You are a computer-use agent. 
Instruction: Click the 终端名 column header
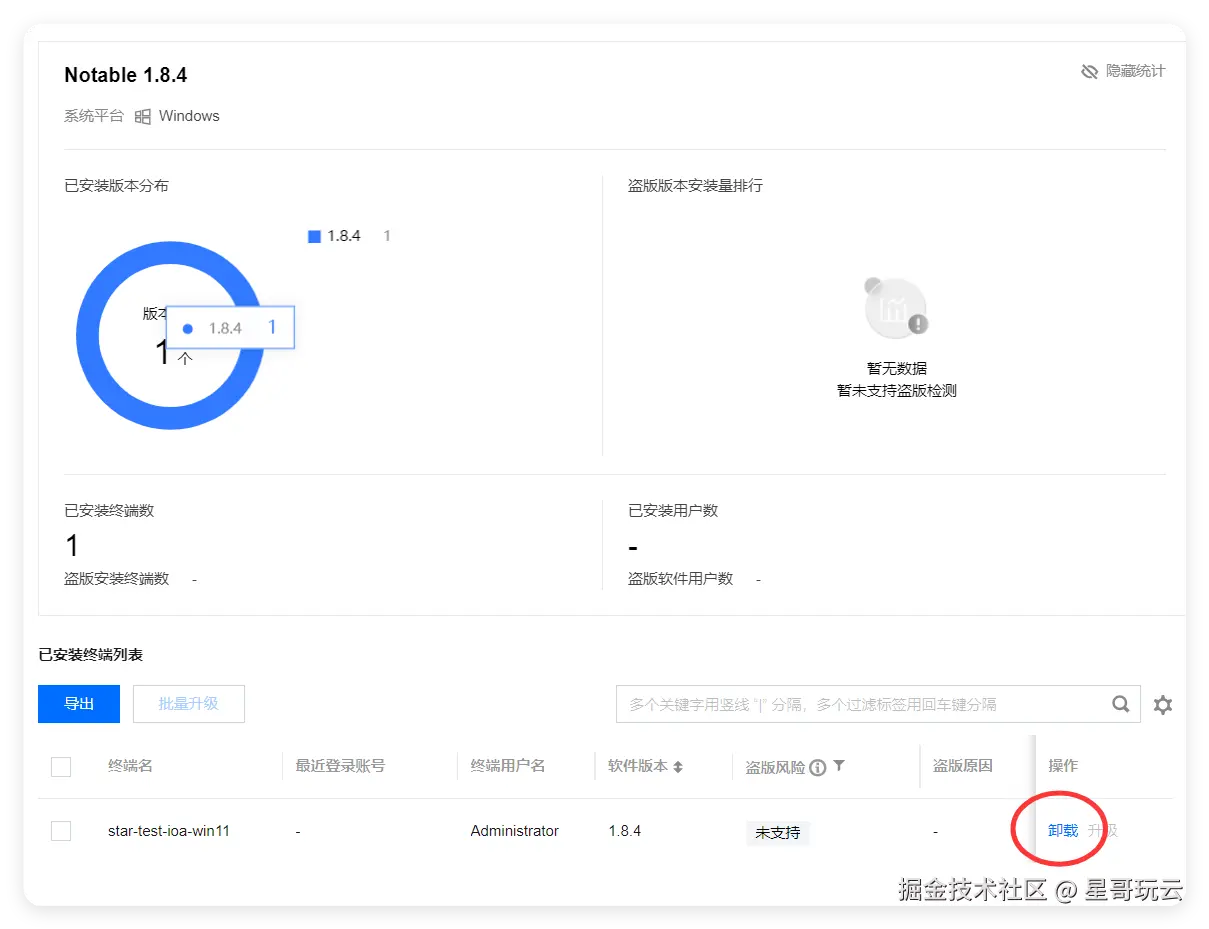coord(130,766)
